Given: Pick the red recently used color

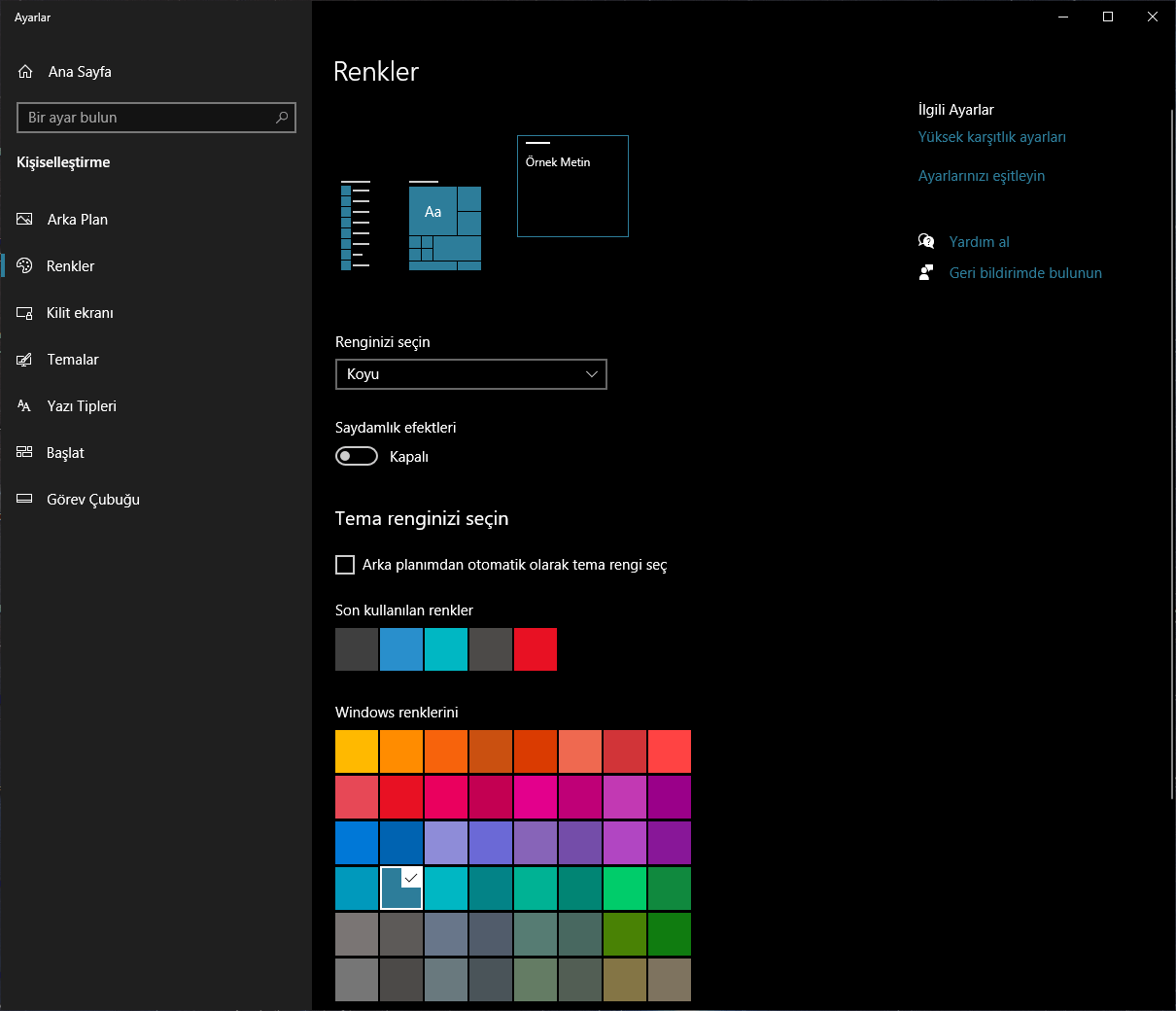Looking at the screenshot, I should [536, 649].
